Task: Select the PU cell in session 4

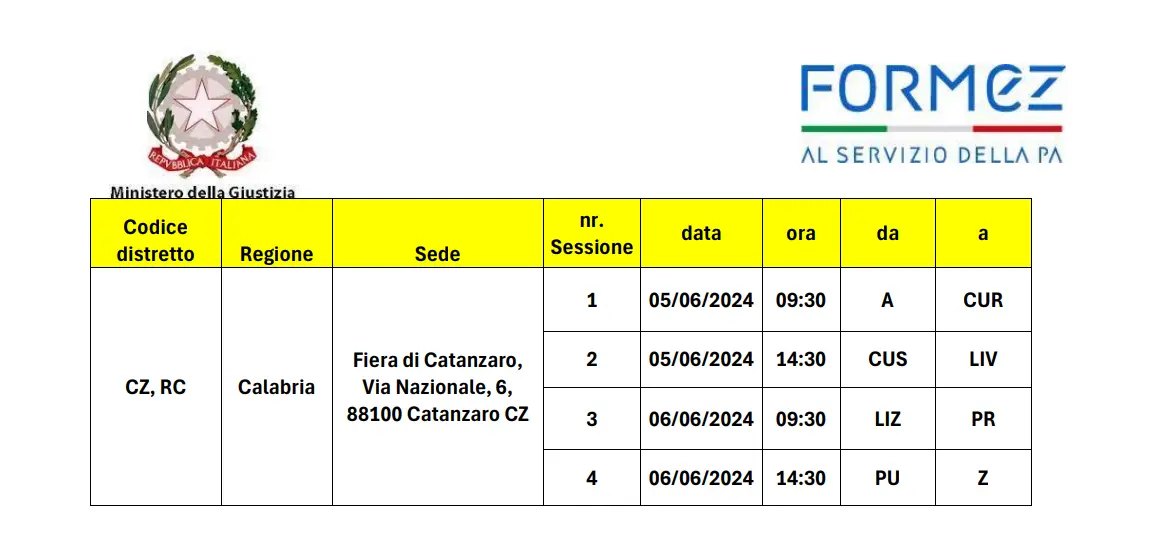Action: [x=888, y=478]
